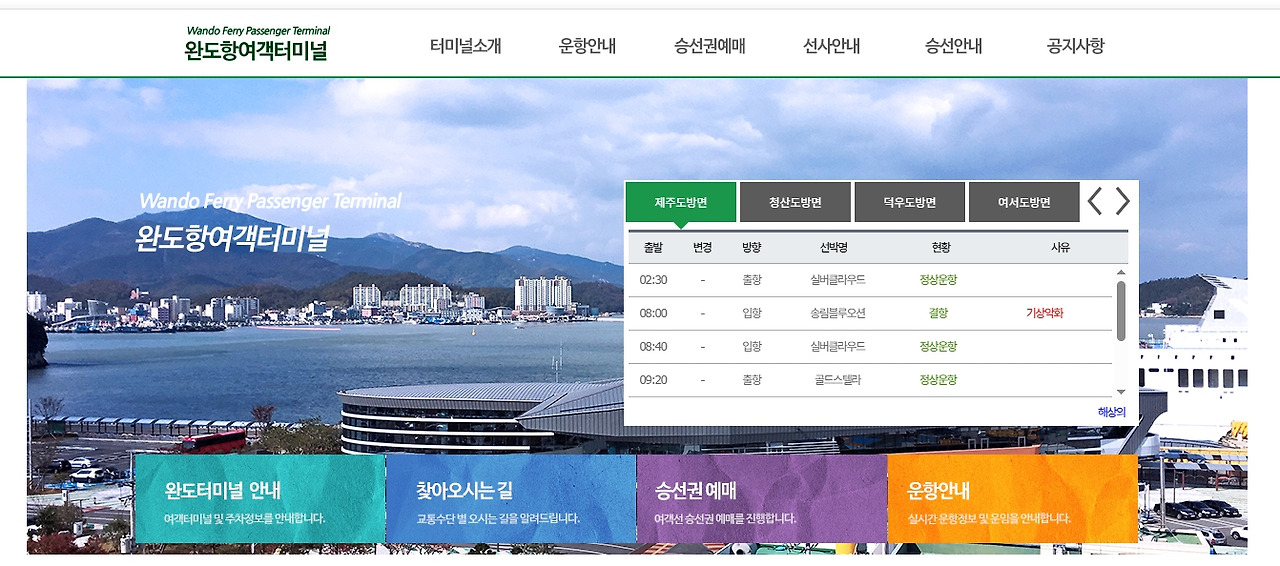Click the blue 해상의 link below the schedule
Image resolution: width=1280 pixels, height=566 pixels.
[1111, 412]
